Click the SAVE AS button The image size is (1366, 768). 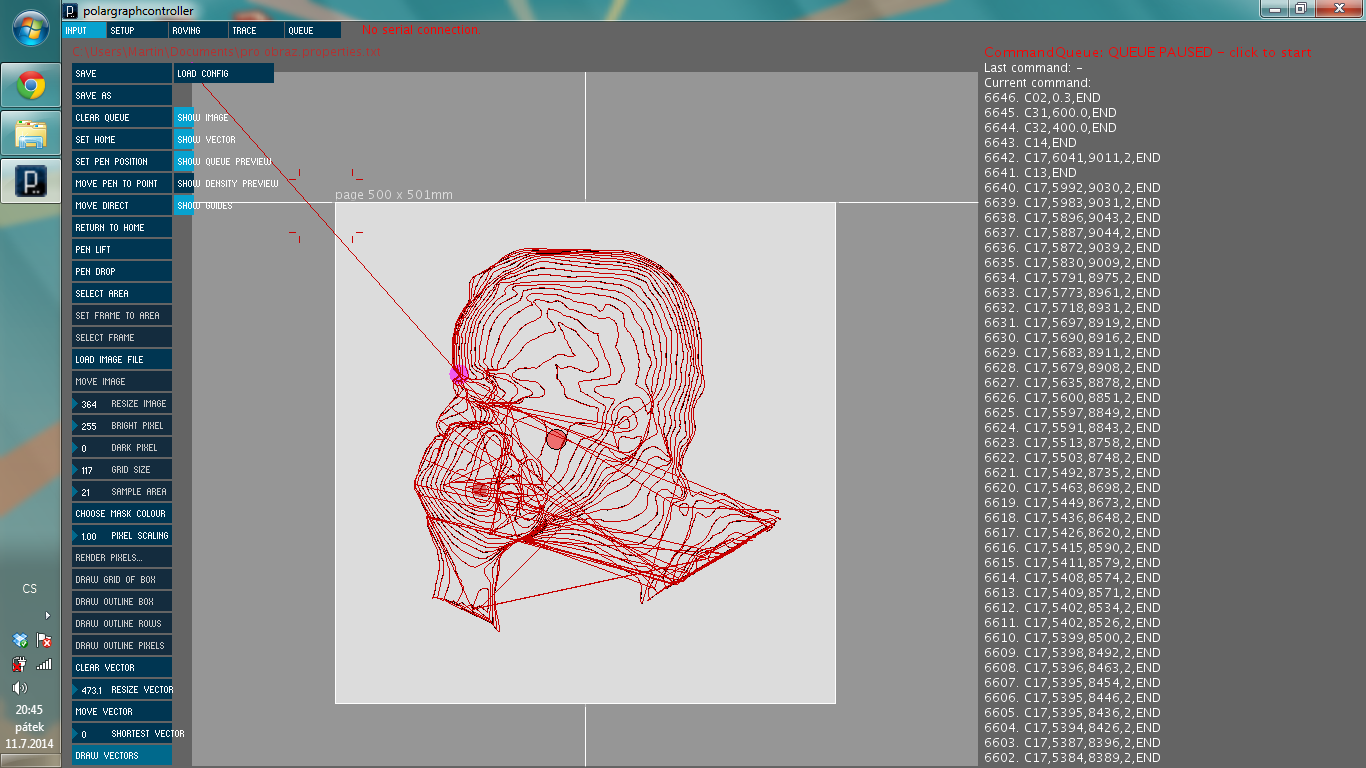tap(122, 95)
